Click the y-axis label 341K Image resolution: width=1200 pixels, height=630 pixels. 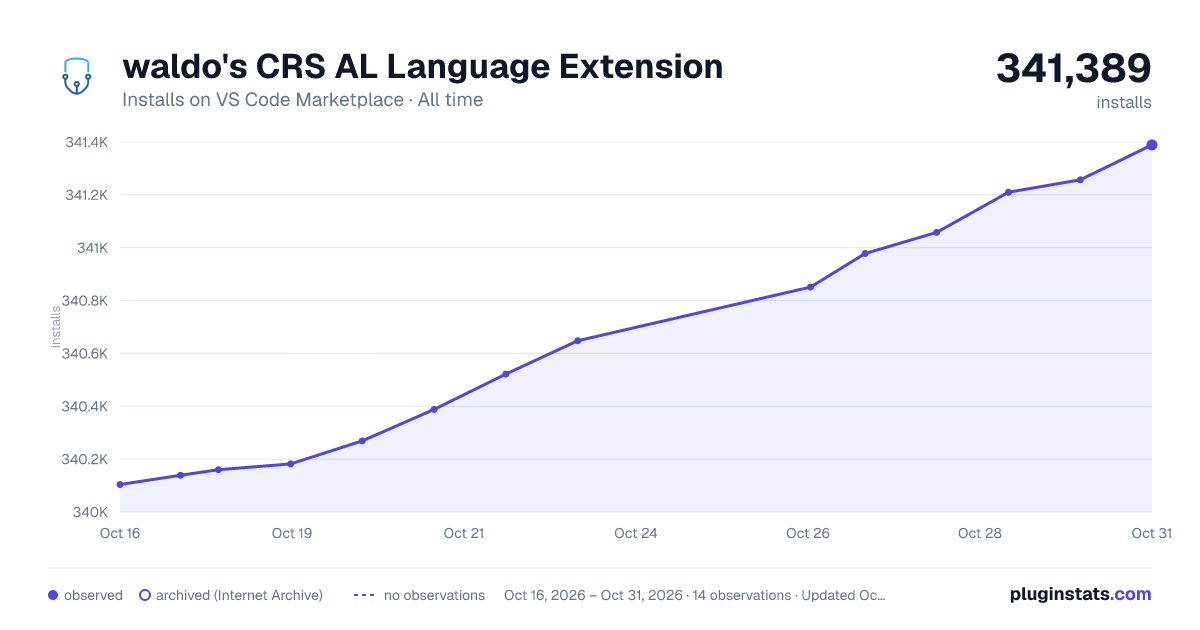pyautogui.click(x=94, y=248)
